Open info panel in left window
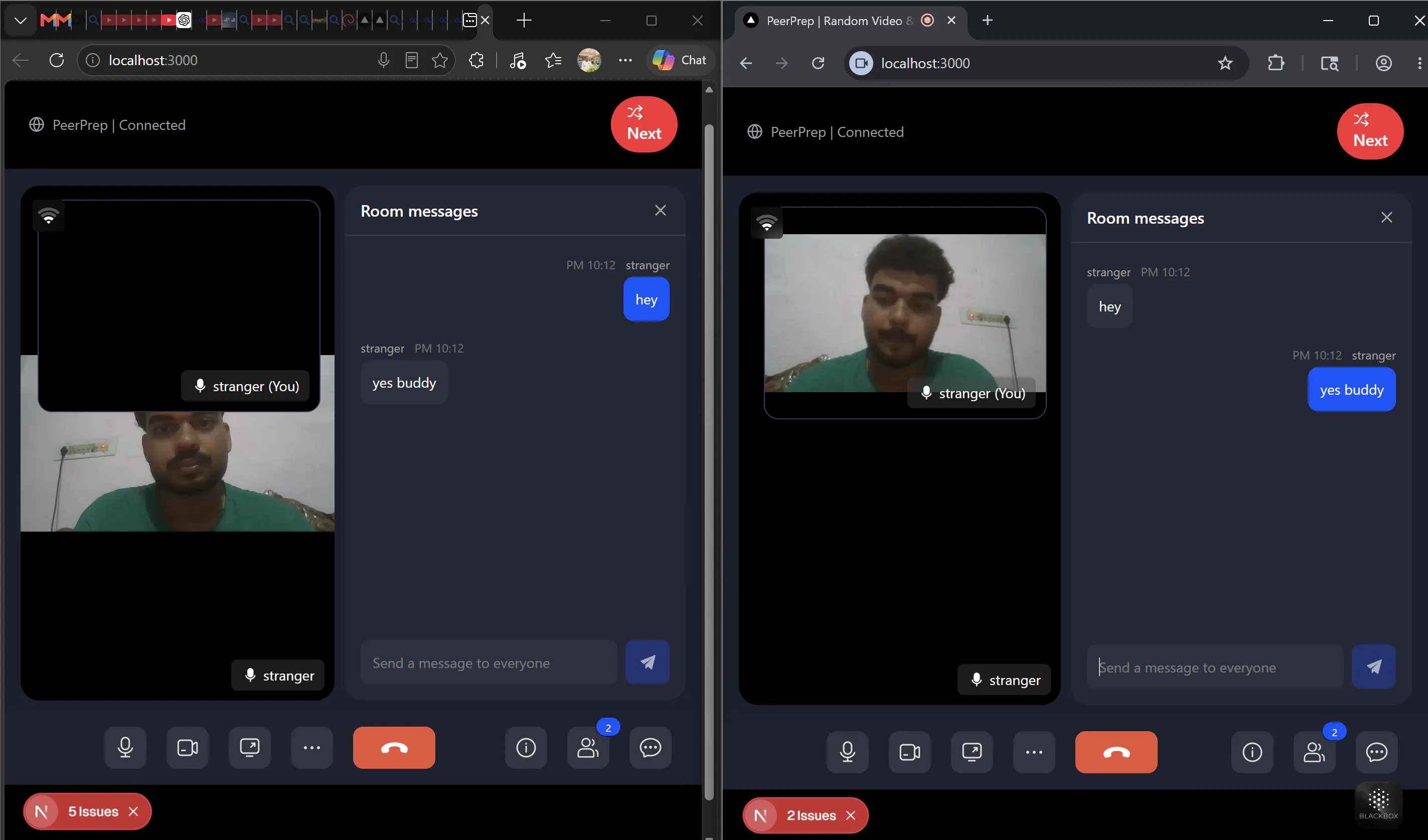Screen dimensions: 1428x840 tap(526, 748)
